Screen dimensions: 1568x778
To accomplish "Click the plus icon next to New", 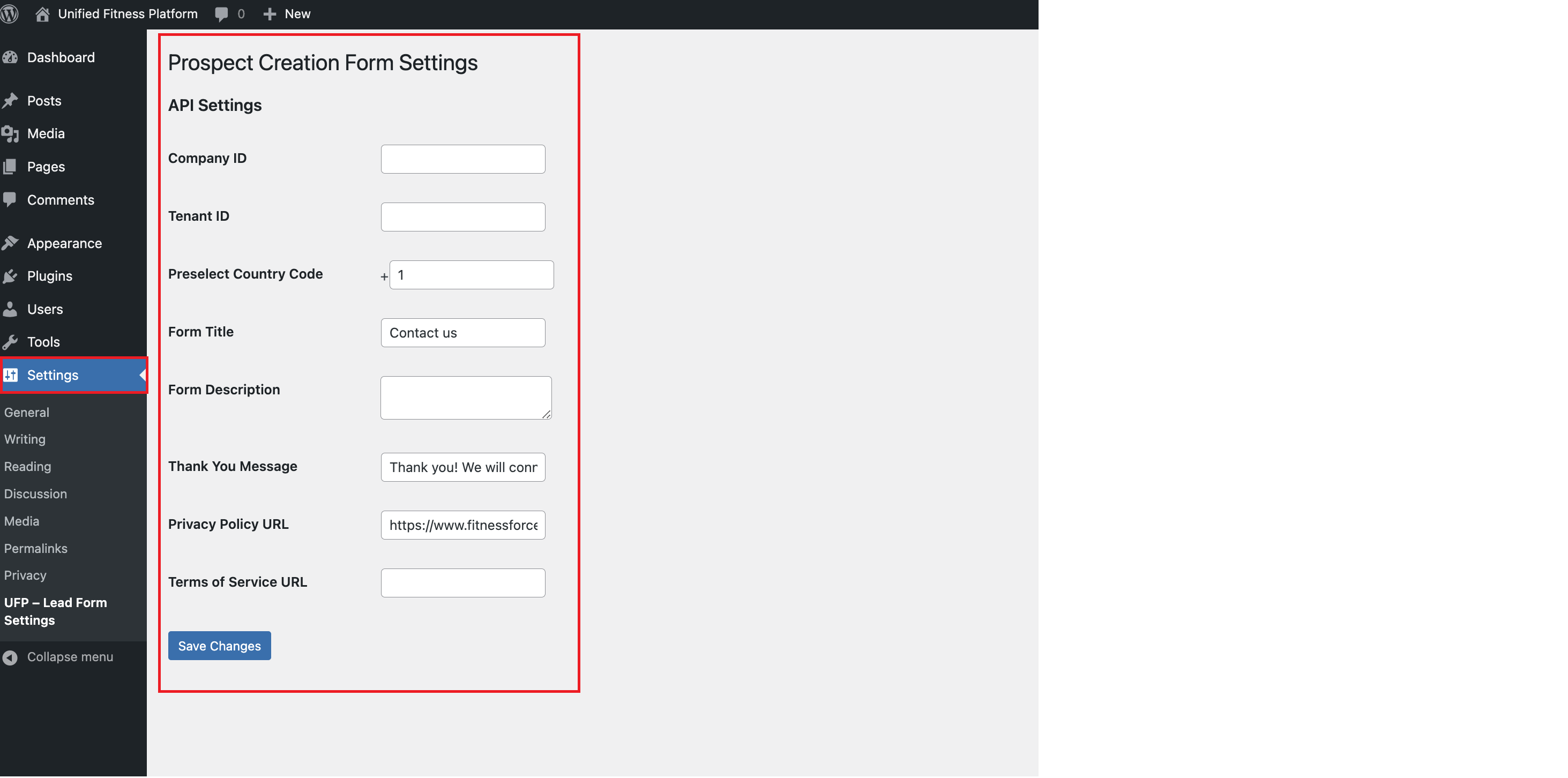I will [x=270, y=13].
